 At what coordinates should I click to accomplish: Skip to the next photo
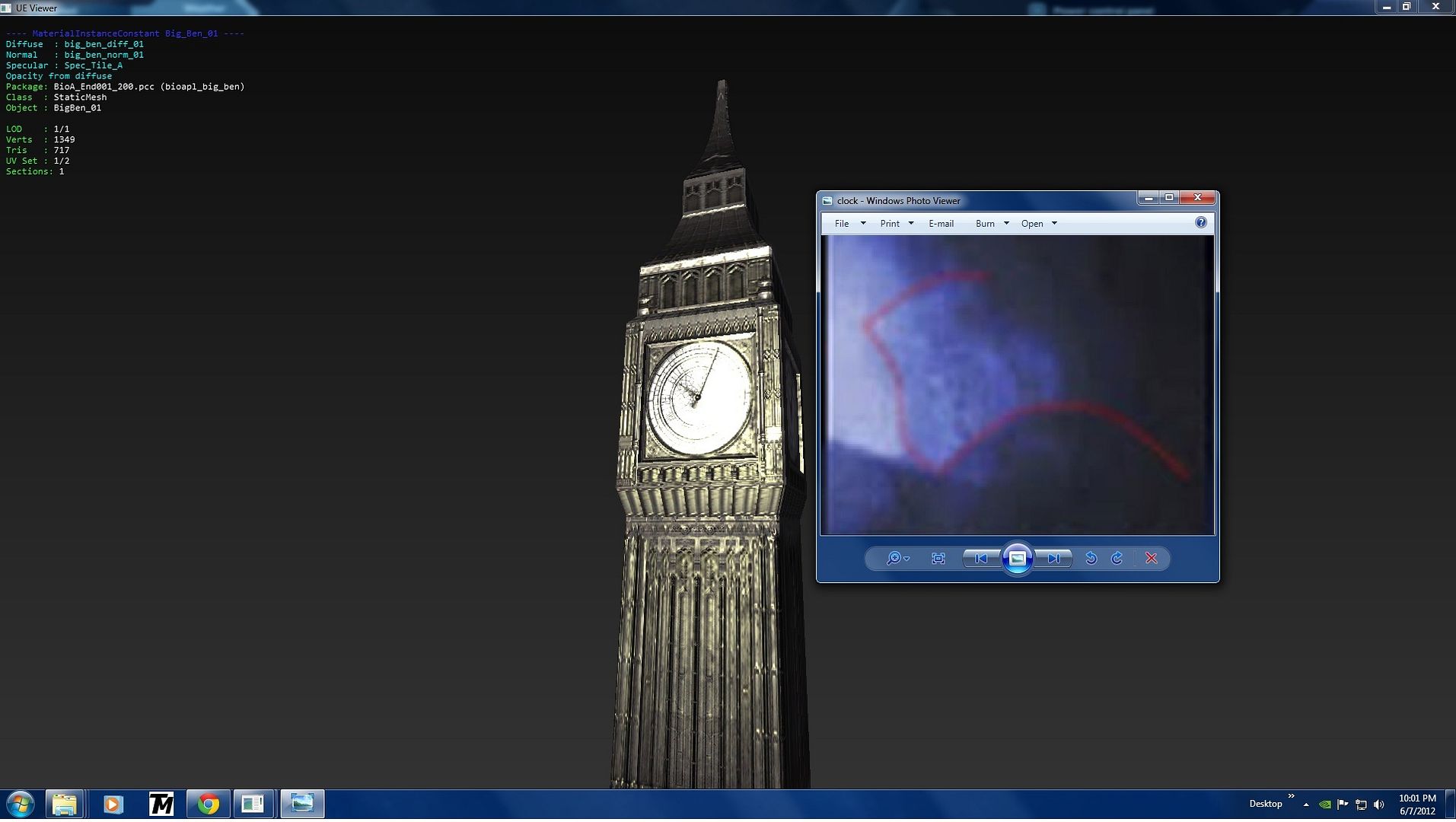click(x=1053, y=559)
